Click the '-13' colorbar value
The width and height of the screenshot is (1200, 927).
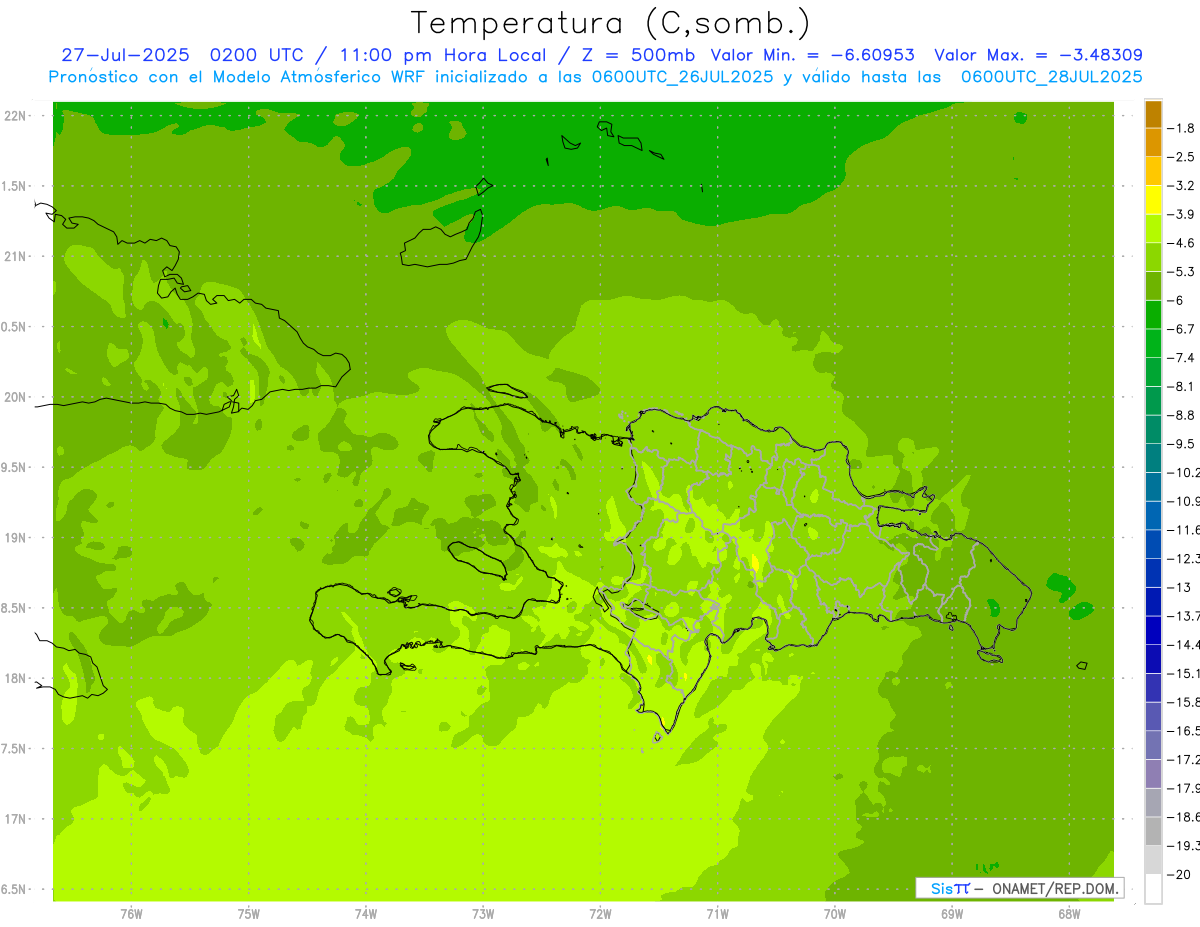1179,587
